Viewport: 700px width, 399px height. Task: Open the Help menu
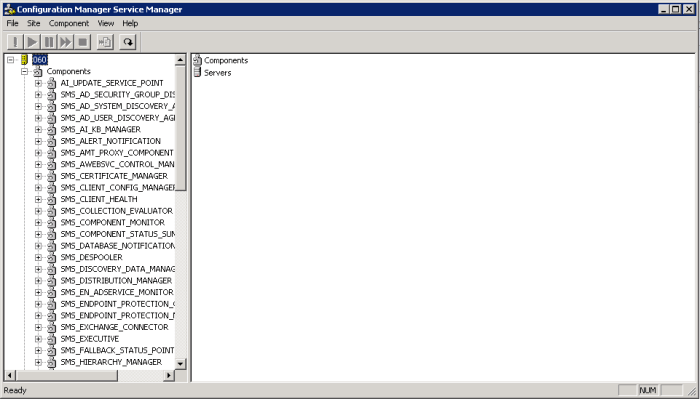coord(130,23)
